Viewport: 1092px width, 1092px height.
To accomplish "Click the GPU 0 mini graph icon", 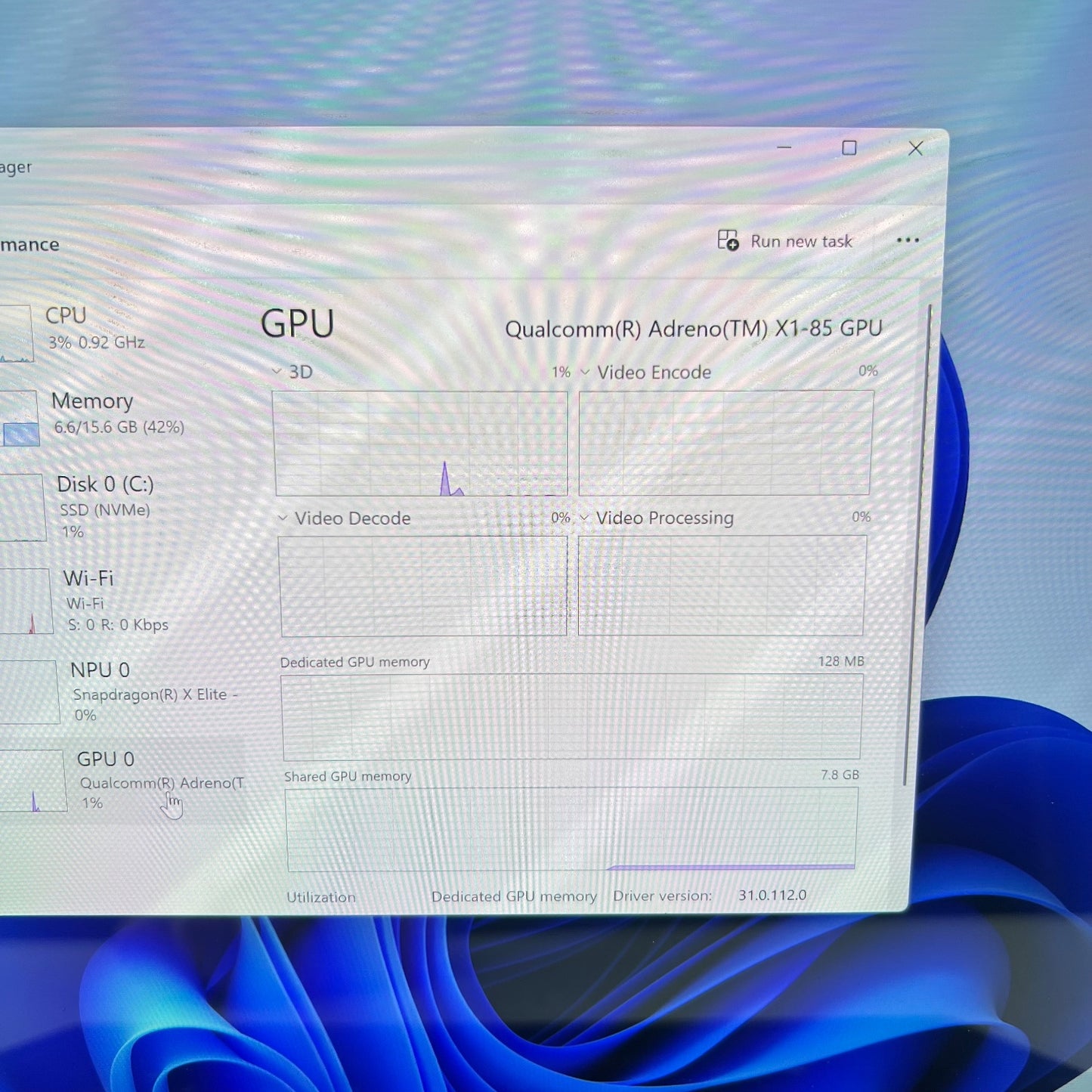I will (x=34, y=782).
